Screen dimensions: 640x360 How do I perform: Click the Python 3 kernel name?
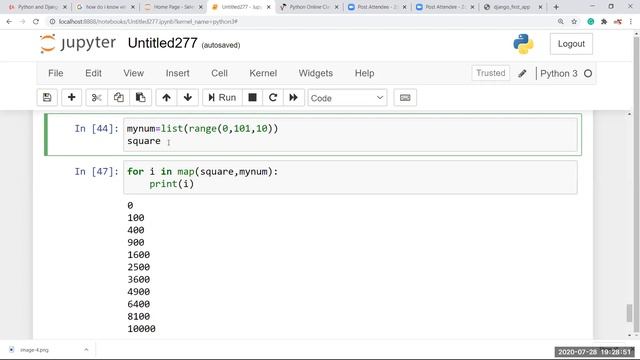(x=558, y=73)
